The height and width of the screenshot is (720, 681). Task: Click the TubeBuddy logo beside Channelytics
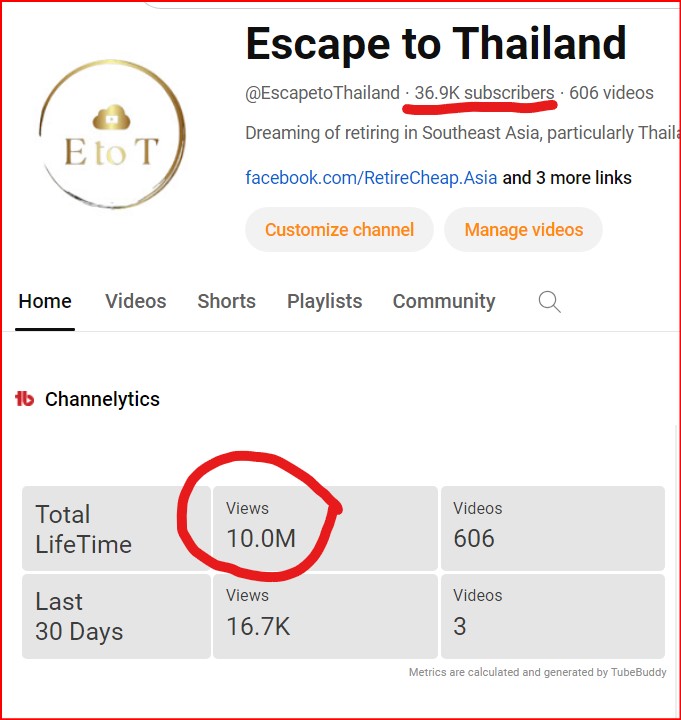pyautogui.click(x=25, y=399)
